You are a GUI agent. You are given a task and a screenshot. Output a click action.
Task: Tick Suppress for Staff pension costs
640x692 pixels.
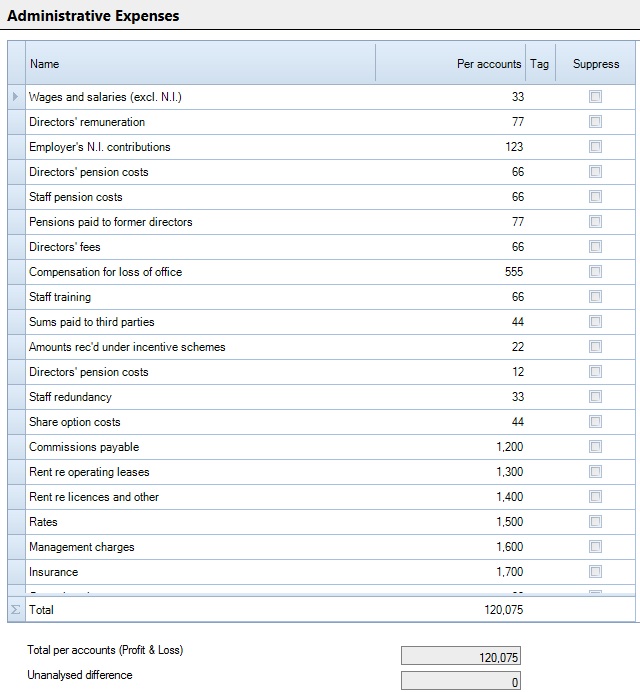[x=595, y=196]
